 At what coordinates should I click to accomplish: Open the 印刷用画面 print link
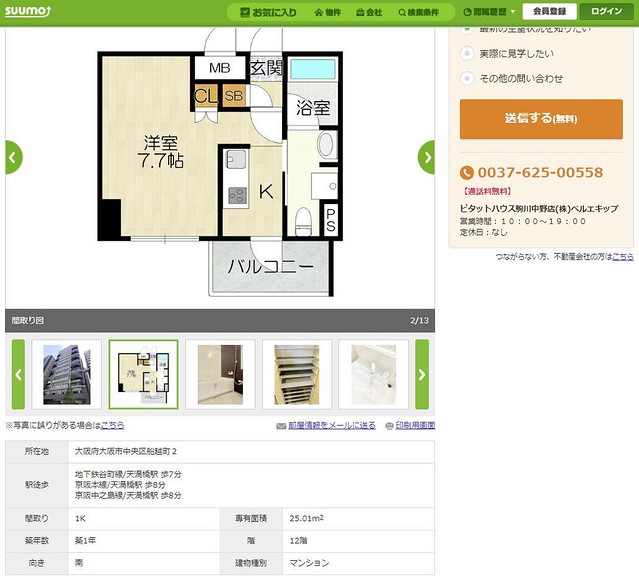pyautogui.click(x=415, y=425)
